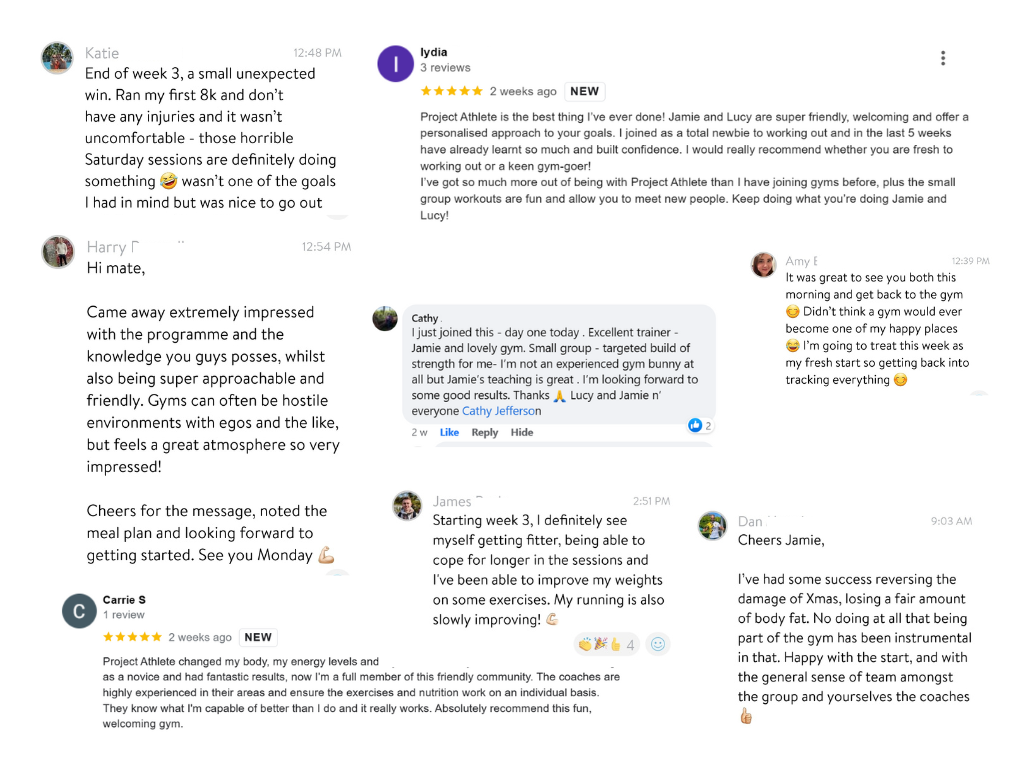Open the tagged Cathy Jefferson profile link
1024x768 pixels.
[501, 411]
